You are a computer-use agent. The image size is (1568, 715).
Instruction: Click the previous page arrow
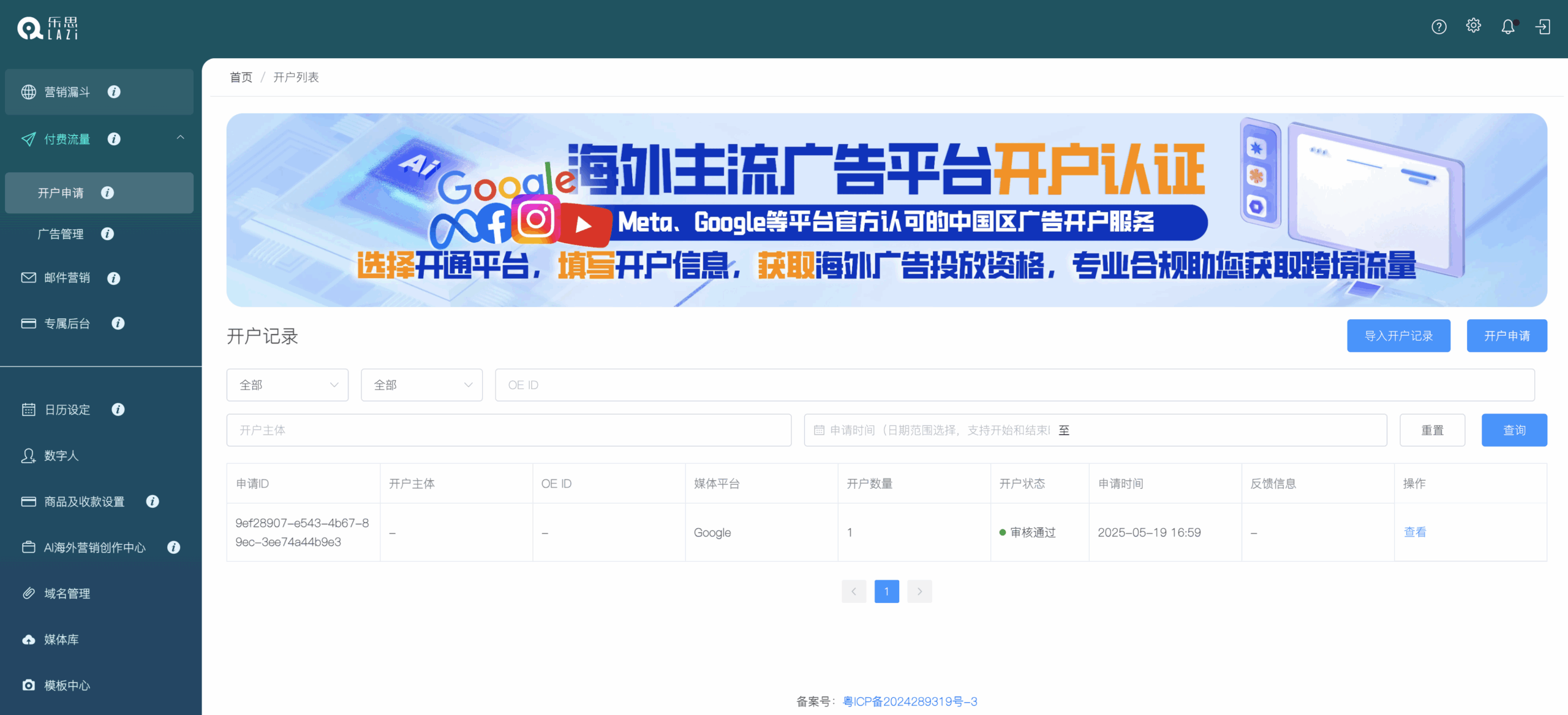853,591
